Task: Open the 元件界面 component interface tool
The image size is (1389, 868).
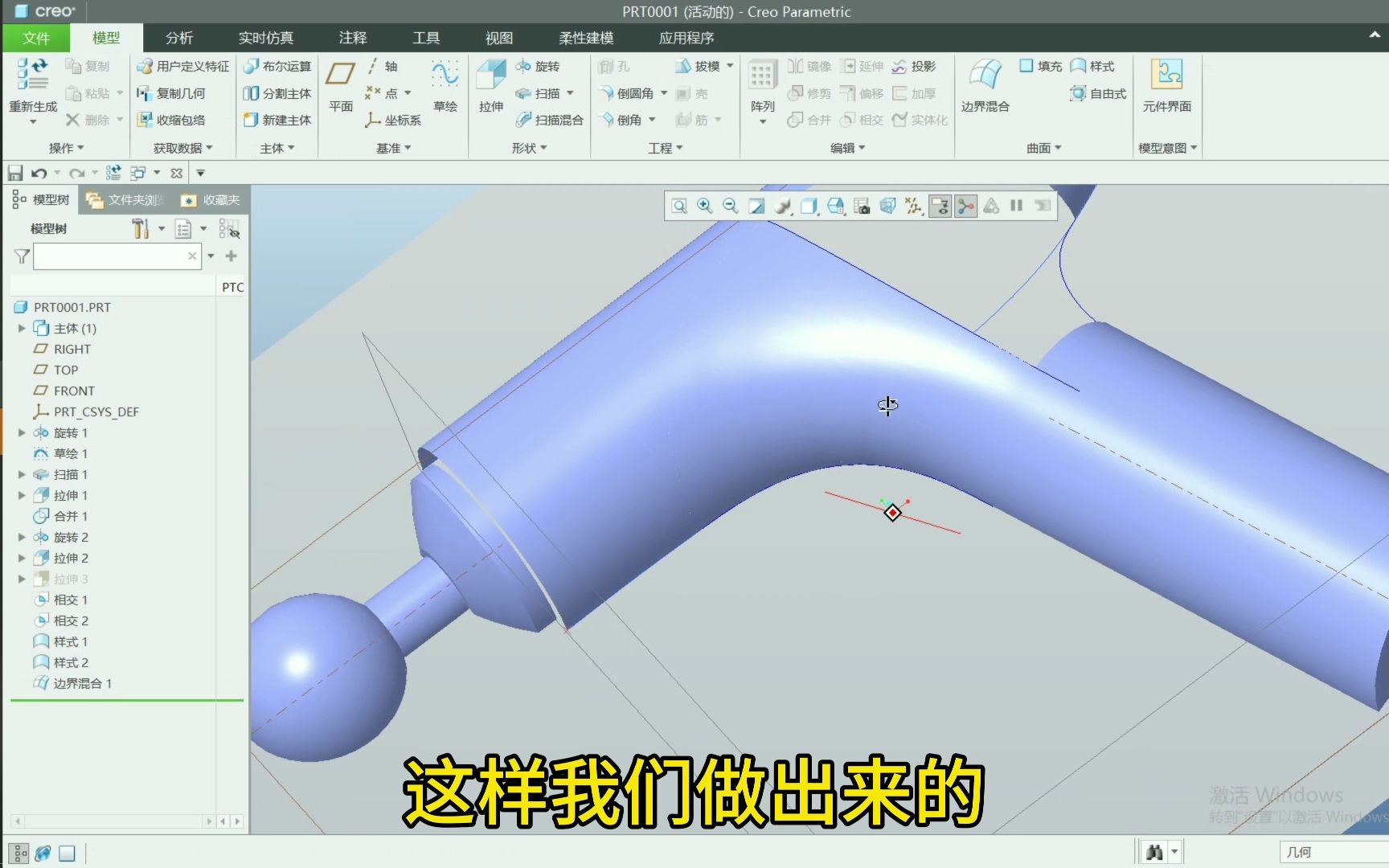Action: (x=1166, y=85)
